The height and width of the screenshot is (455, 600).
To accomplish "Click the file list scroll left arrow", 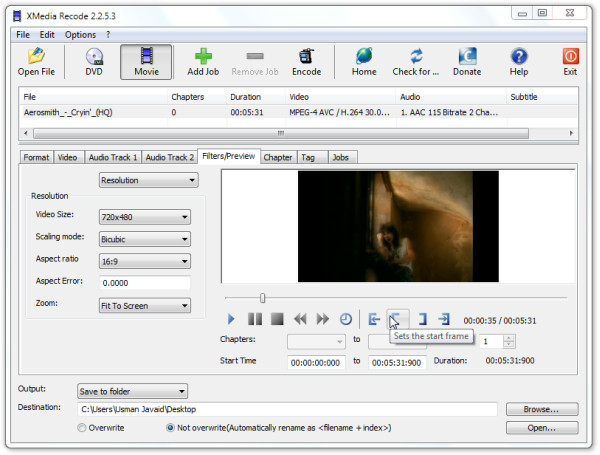I will (x=26, y=133).
